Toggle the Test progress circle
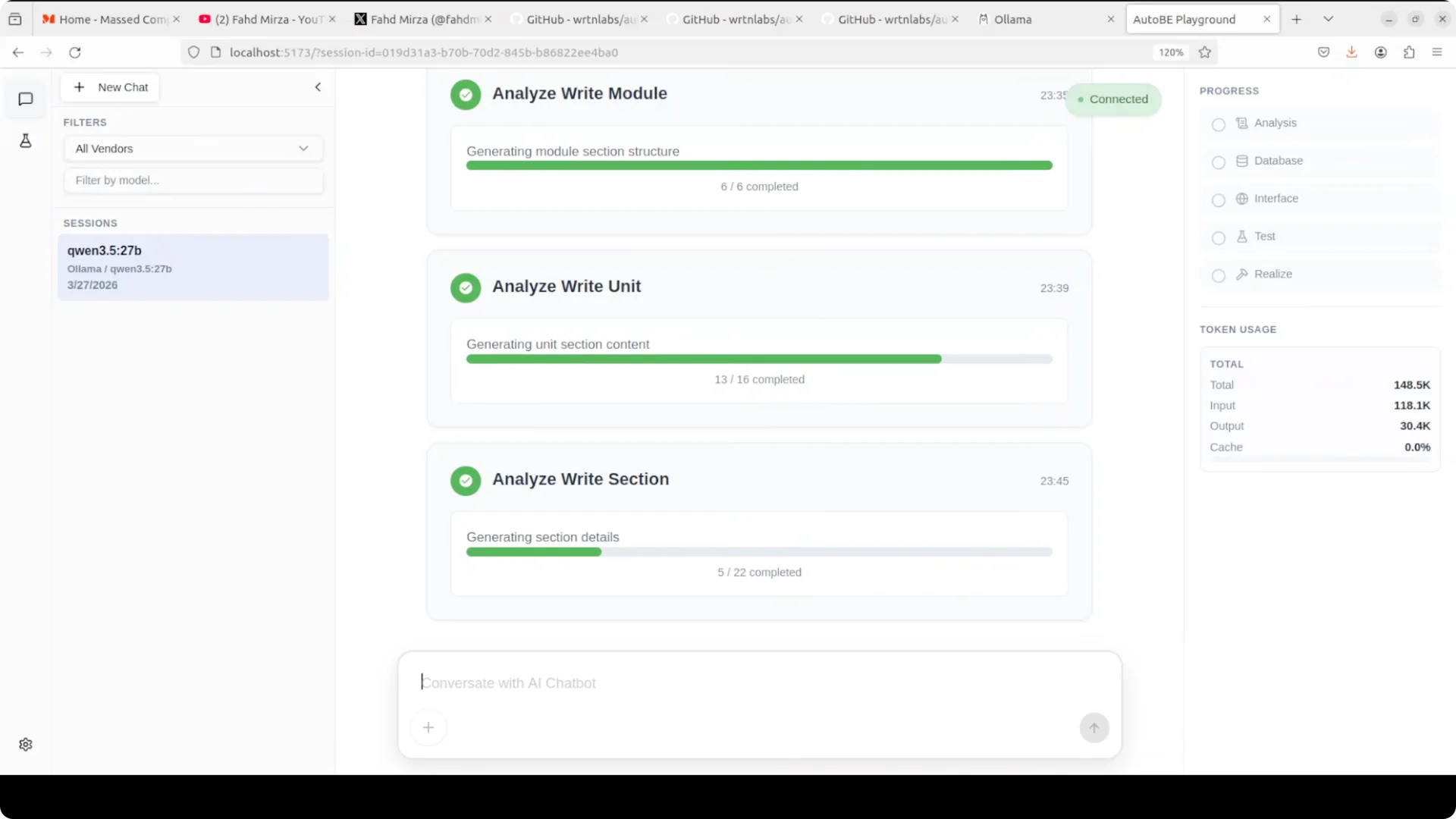The width and height of the screenshot is (1456, 819). 1219,238
